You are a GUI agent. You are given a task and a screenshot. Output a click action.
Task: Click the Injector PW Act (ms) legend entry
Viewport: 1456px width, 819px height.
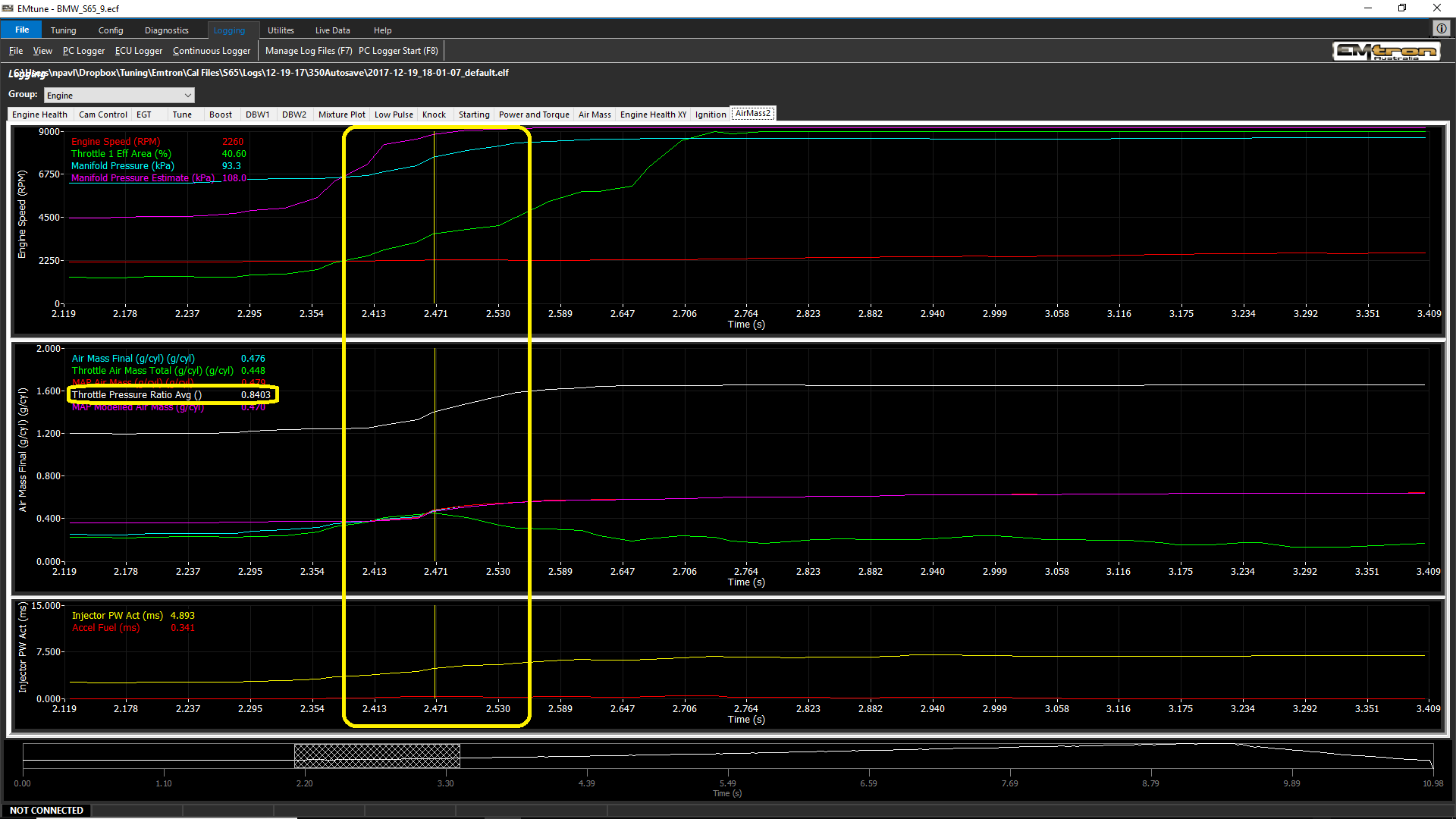pos(118,616)
